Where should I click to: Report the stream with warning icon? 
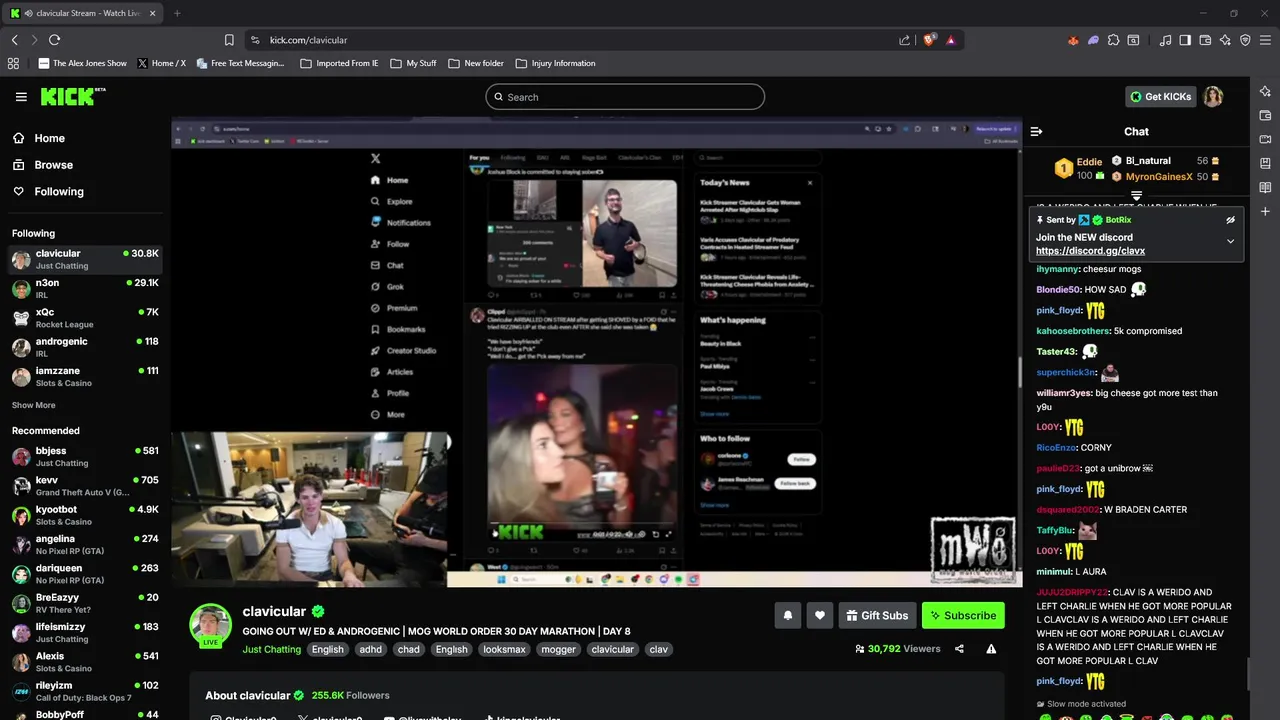(x=991, y=649)
